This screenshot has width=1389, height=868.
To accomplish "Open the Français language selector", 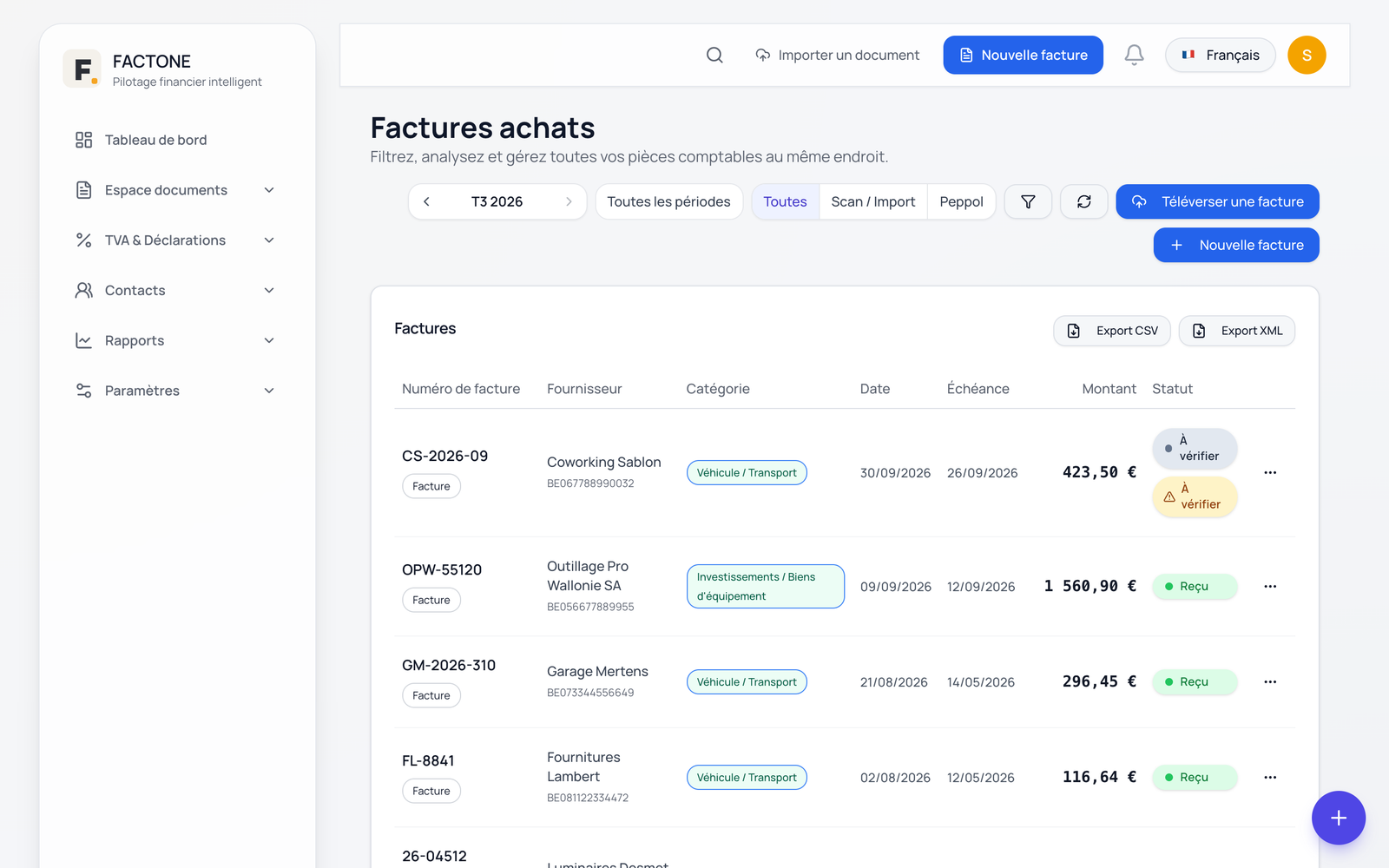I will point(1220,55).
